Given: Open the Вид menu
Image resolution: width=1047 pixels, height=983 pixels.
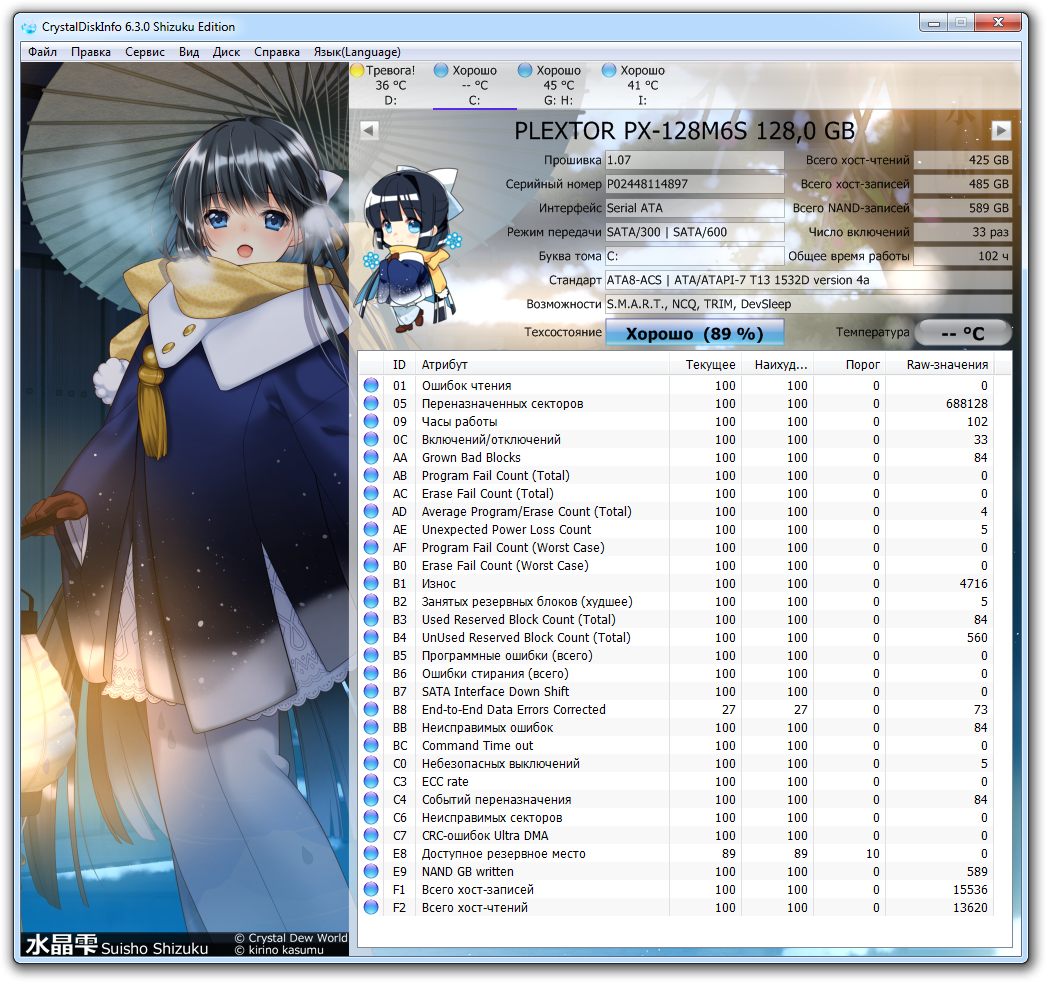Looking at the screenshot, I should (x=189, y=52).
